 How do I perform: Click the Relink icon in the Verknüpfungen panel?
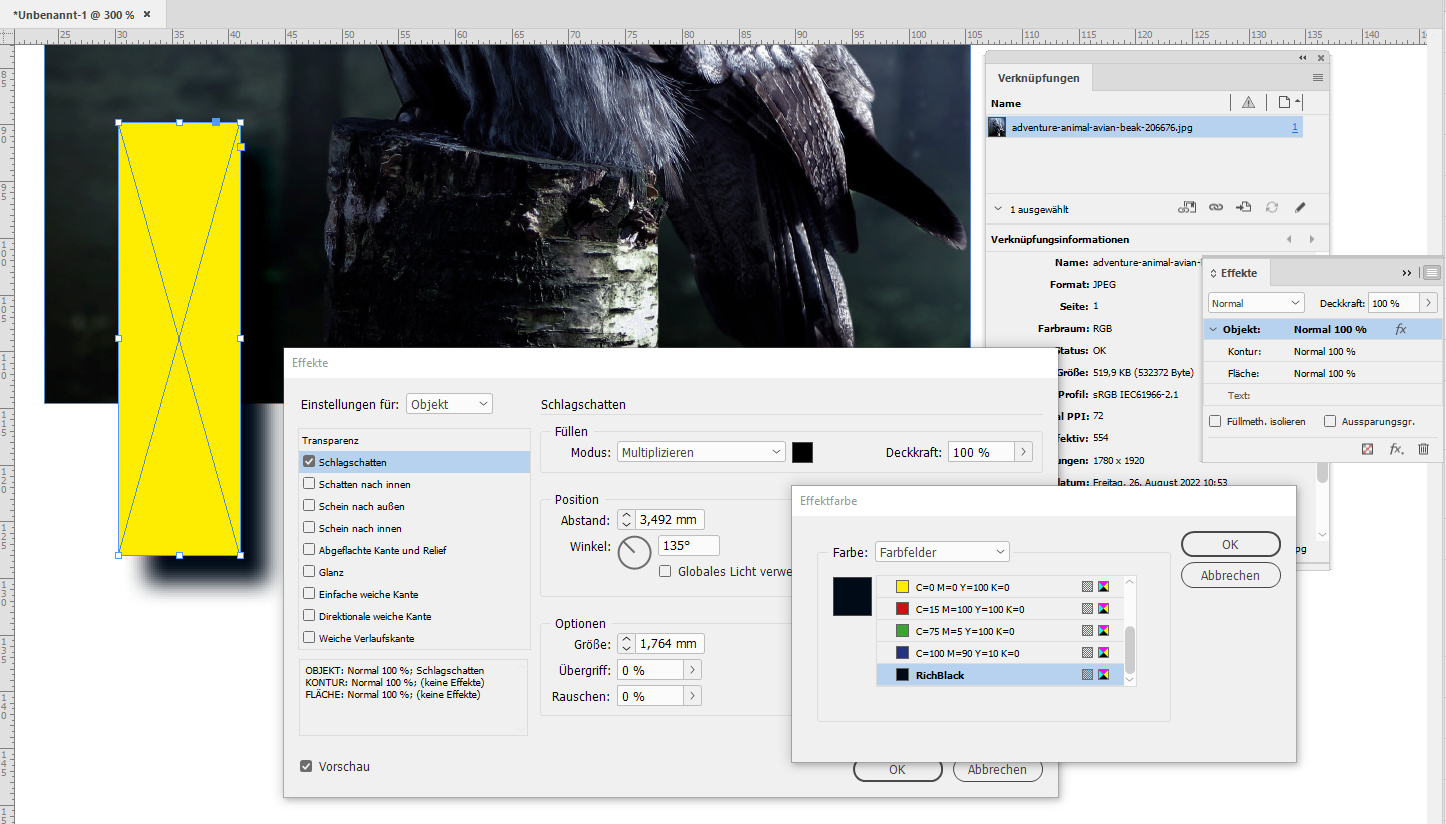coord(1216,207)
